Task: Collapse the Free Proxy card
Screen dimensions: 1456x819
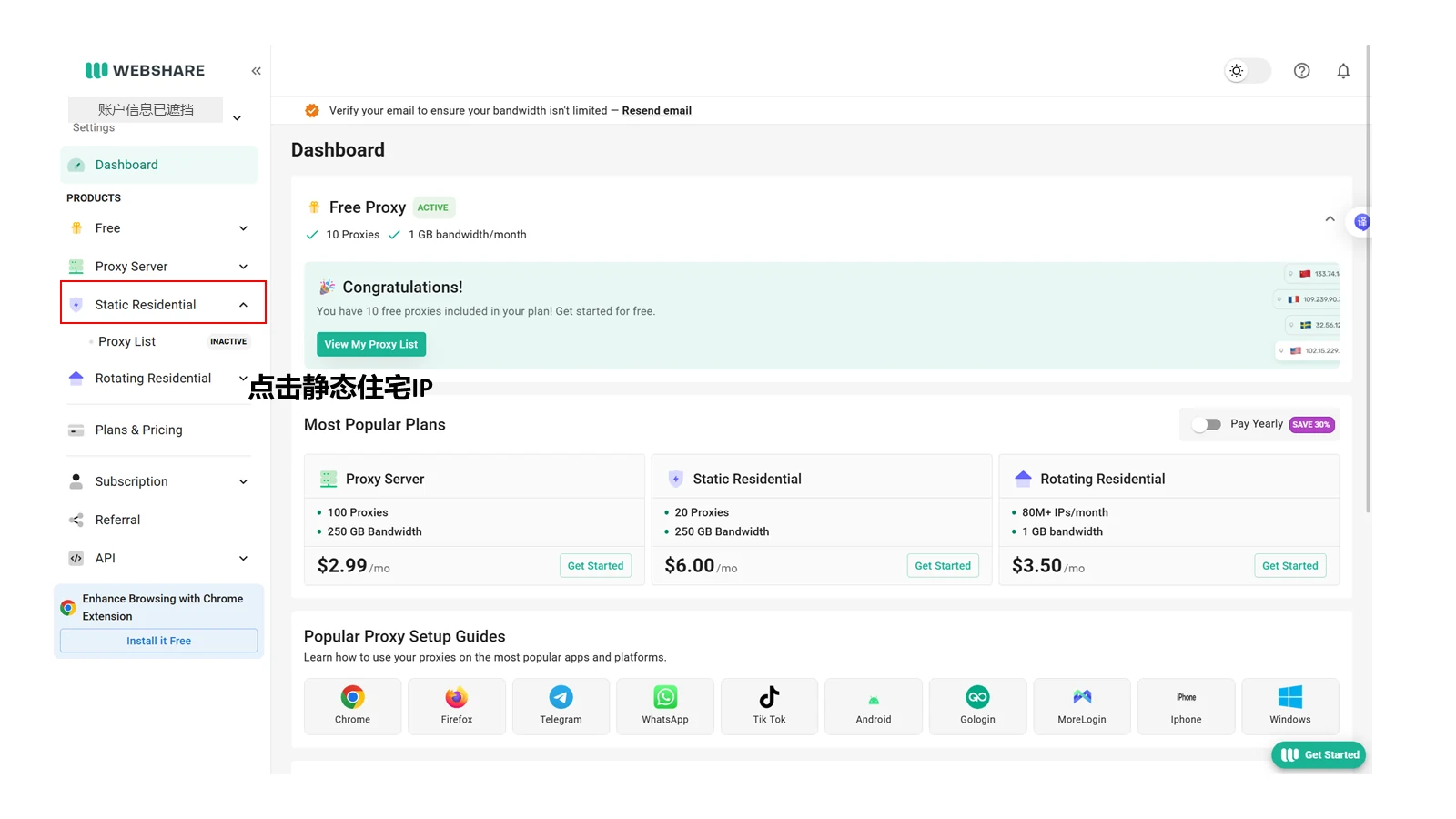Action: click(1330, 219)
